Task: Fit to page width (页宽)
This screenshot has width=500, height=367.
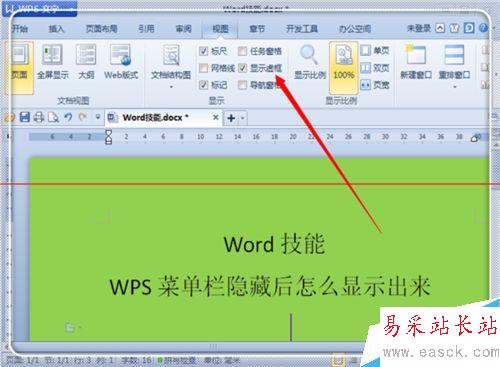Action: click(x=375, y=85)
